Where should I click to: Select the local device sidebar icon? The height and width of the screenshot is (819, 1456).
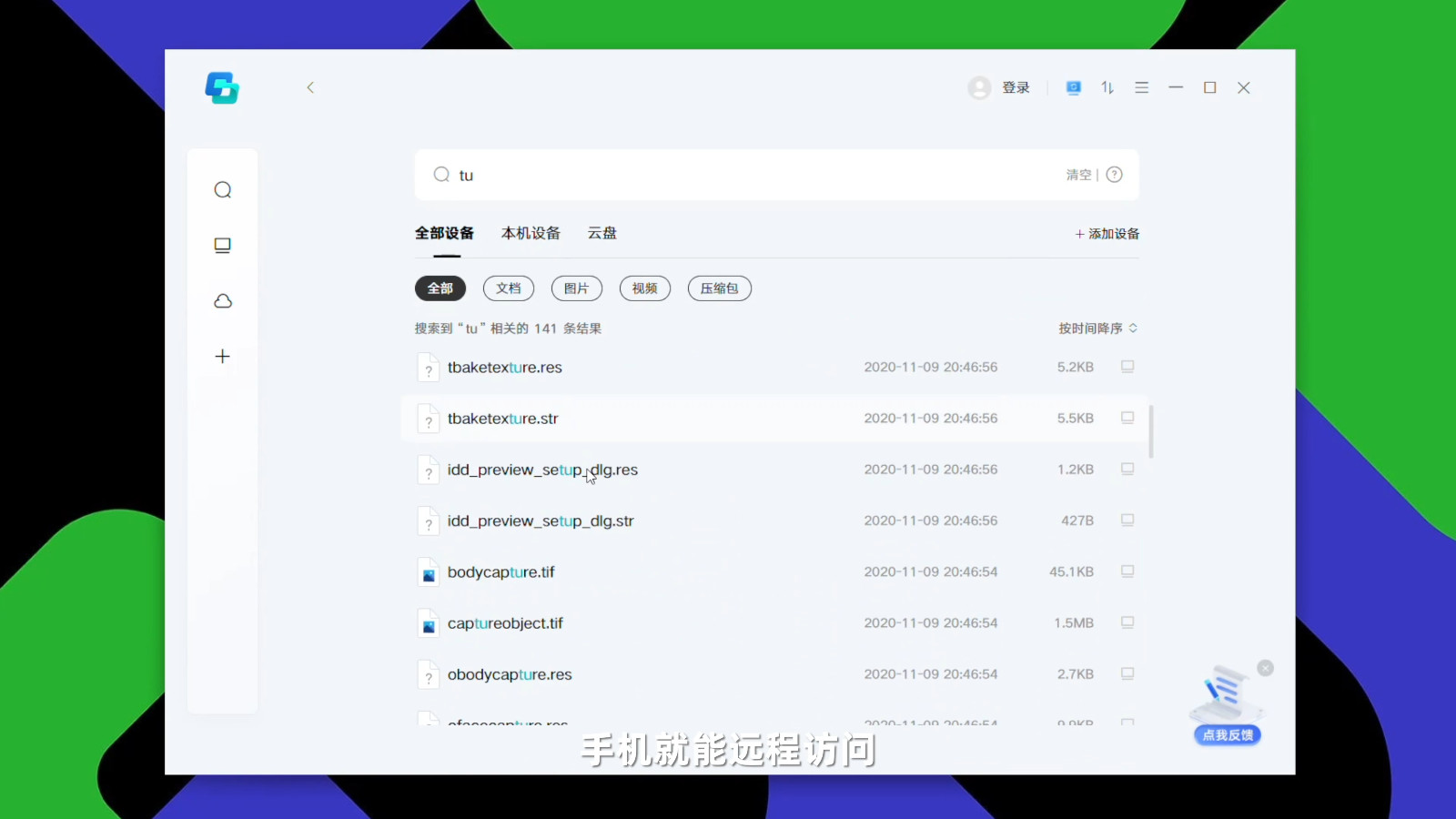[x=223, y=246]
